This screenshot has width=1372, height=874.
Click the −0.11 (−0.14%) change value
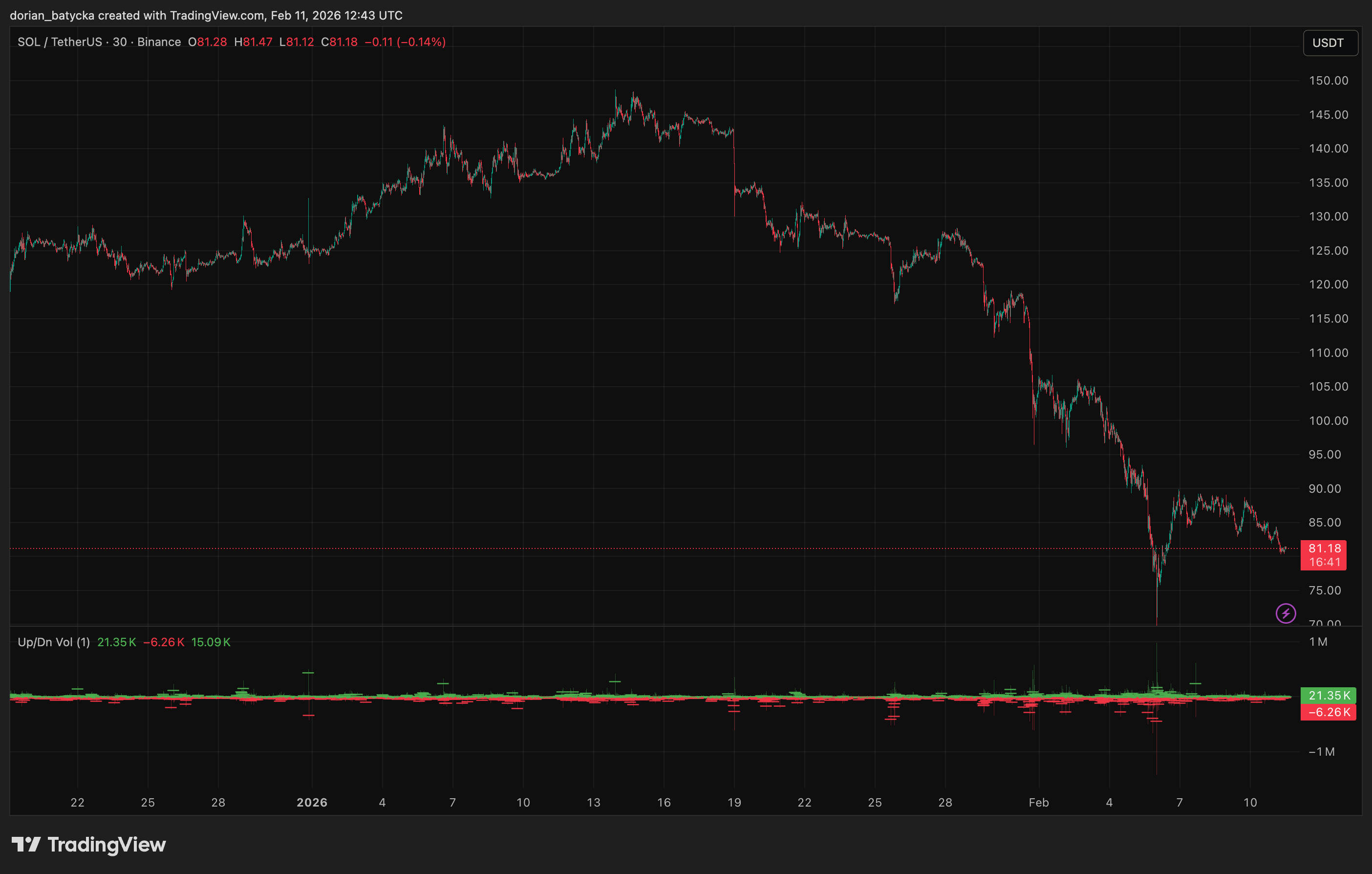point(405,42)
